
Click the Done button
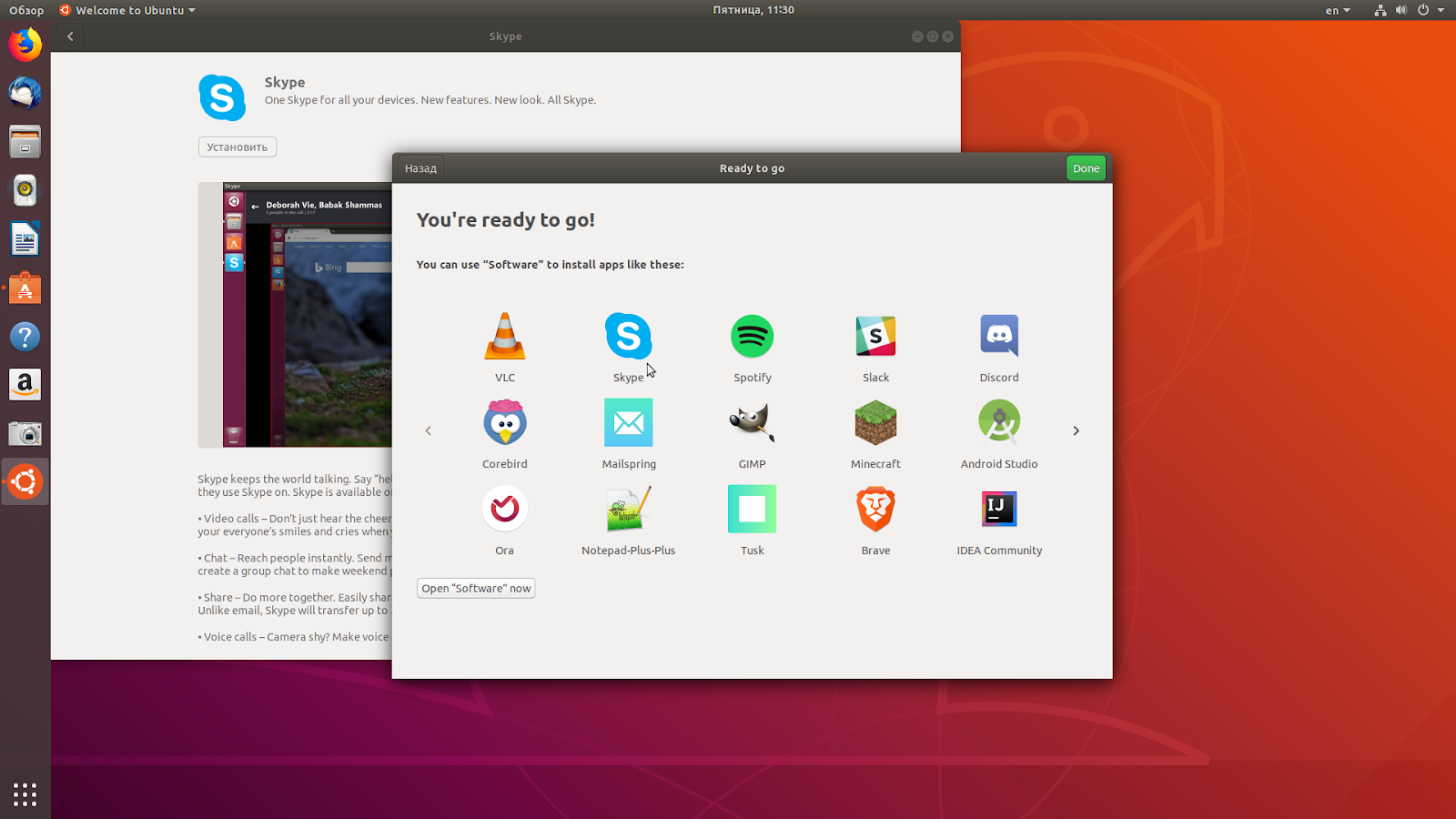click(x=1086, y=168)
